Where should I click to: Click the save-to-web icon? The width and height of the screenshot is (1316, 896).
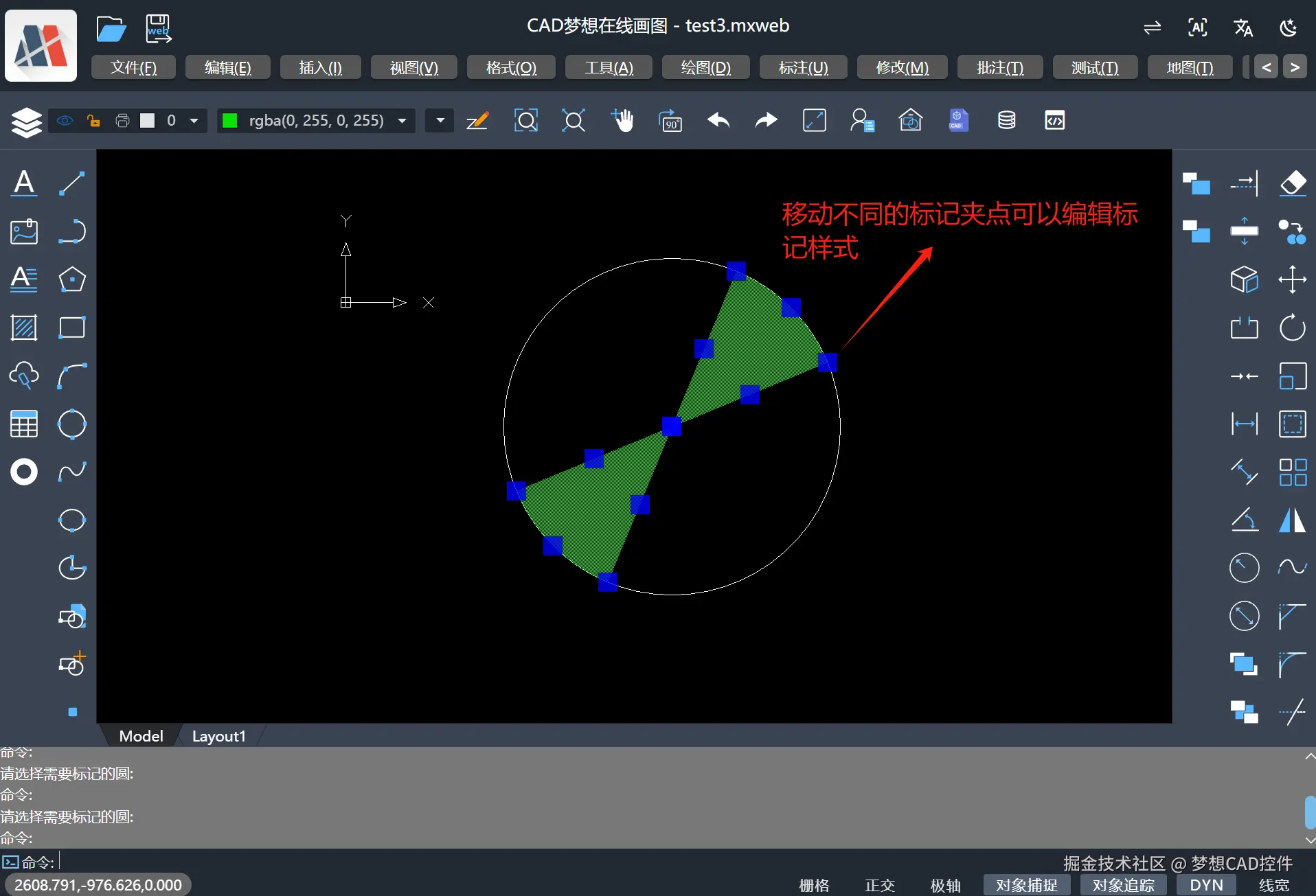158,29
